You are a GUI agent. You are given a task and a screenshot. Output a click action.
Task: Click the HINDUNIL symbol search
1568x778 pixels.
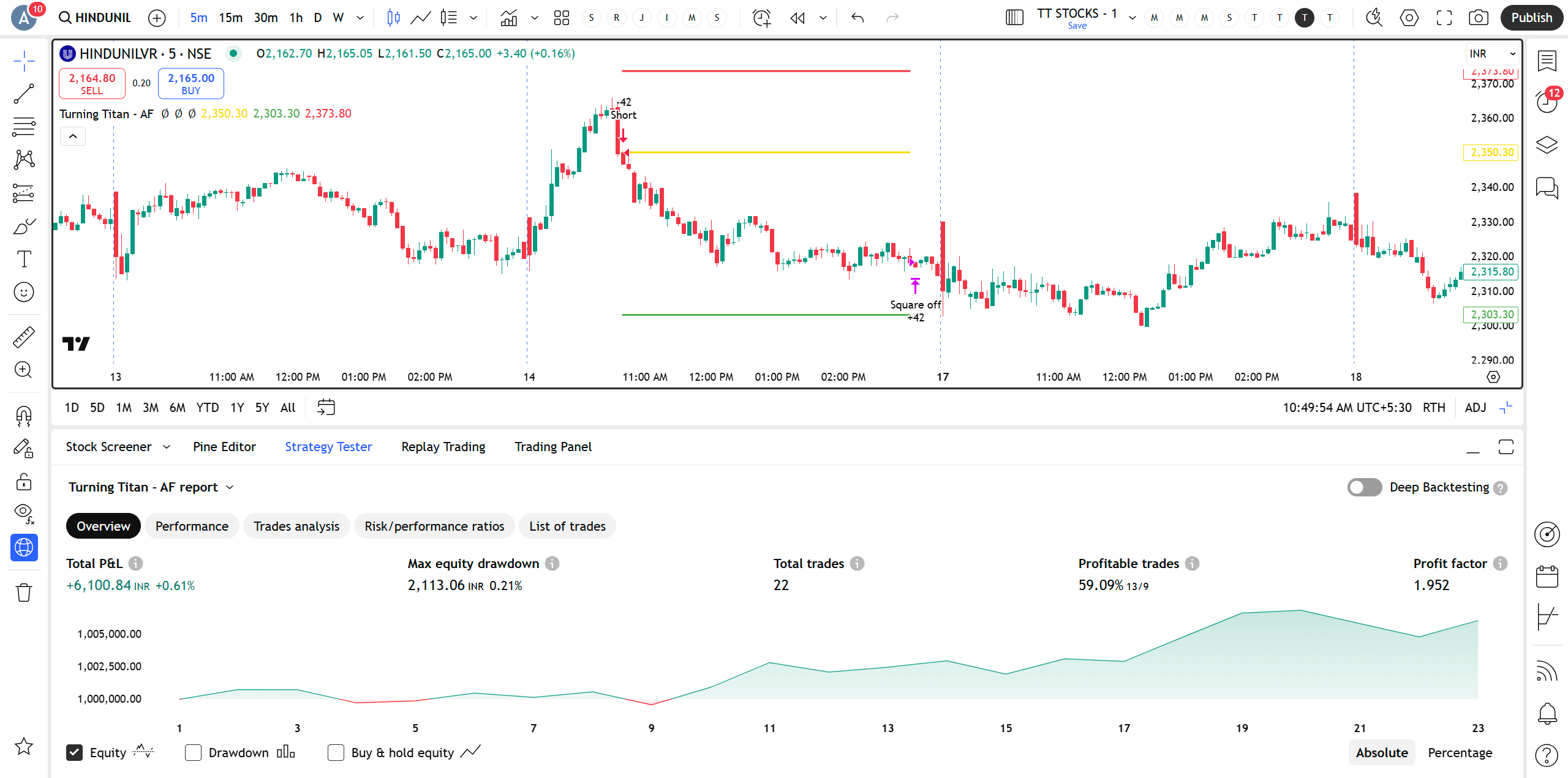(x=96, y=18)
